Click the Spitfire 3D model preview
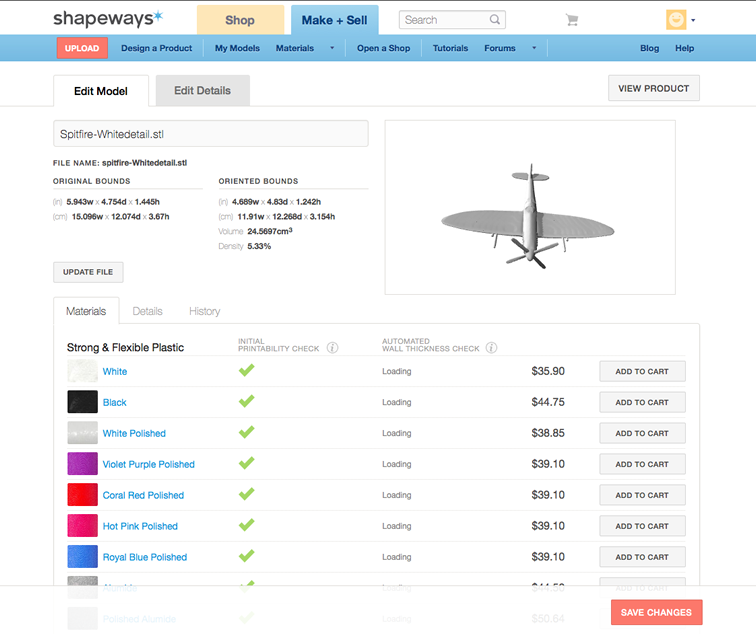 click(530, 207)
